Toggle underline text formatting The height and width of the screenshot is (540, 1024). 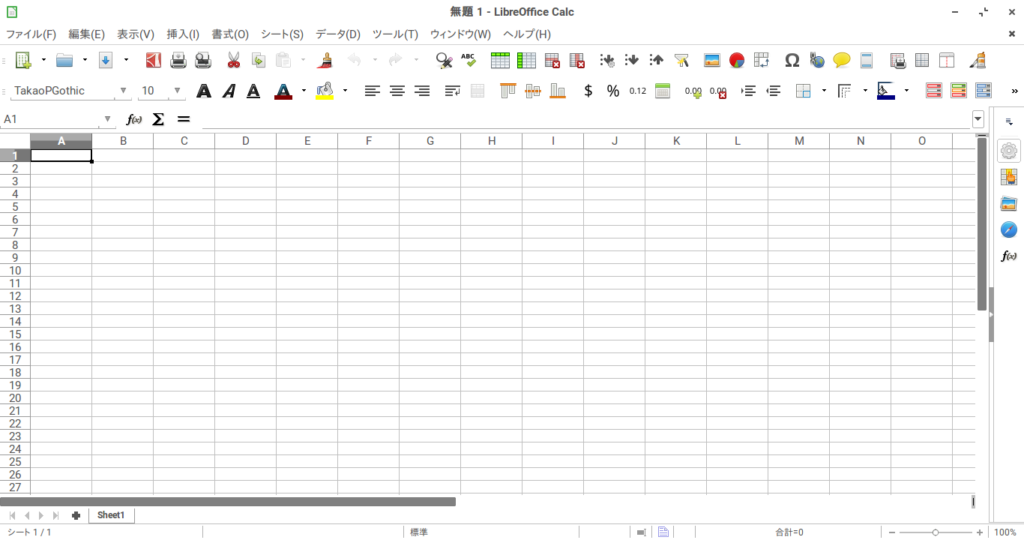[253, 91]
